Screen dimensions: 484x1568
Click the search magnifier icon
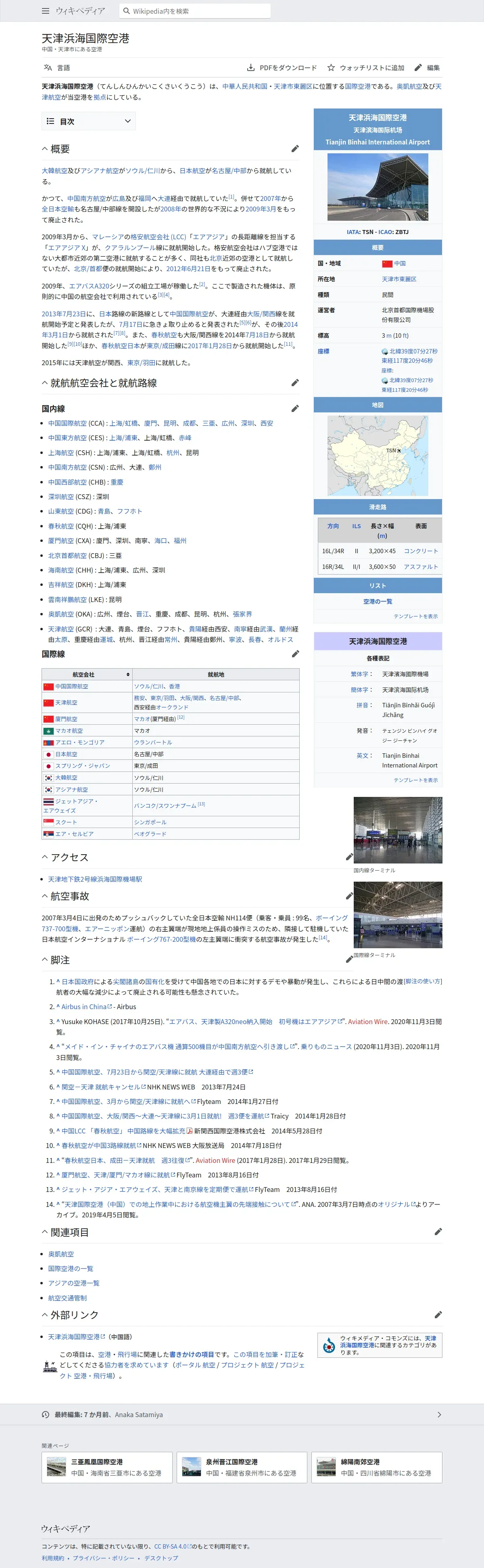pyautogui.click(x=127, y=11)
